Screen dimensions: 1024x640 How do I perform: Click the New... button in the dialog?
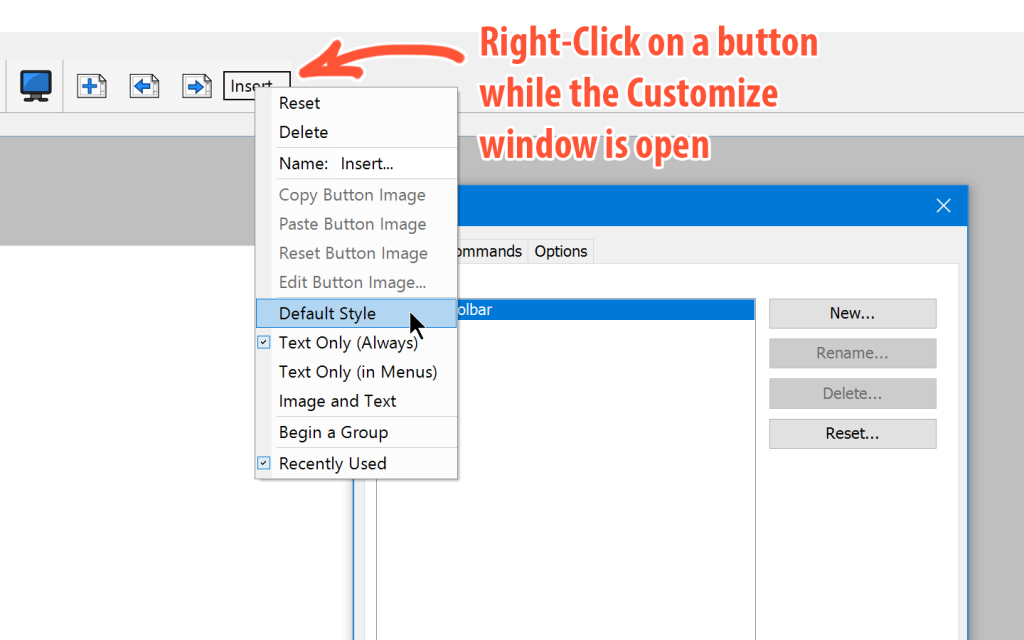[852, 314]
